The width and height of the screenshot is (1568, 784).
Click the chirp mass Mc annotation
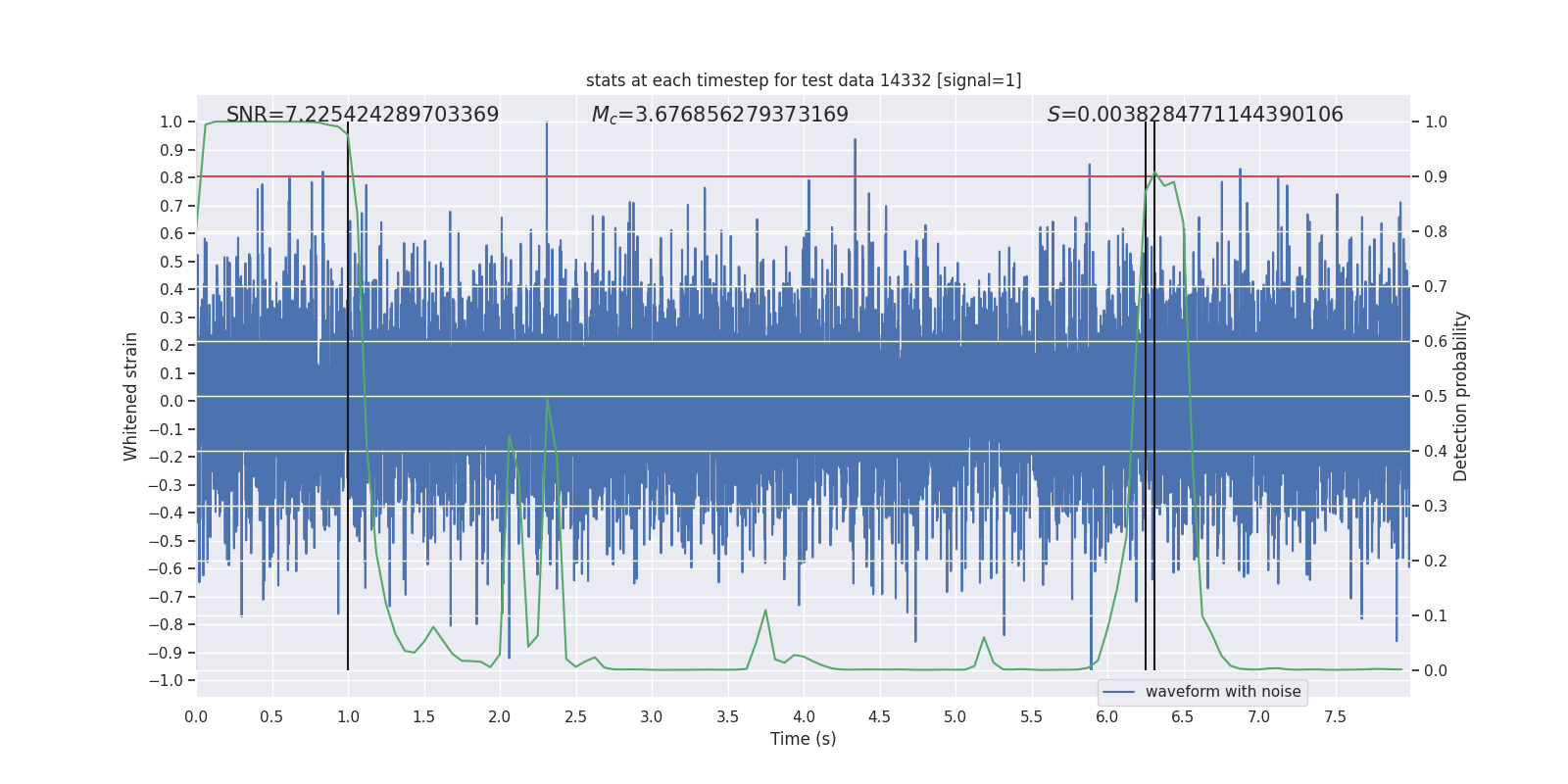pyautogui.click(x=720, y=115)
